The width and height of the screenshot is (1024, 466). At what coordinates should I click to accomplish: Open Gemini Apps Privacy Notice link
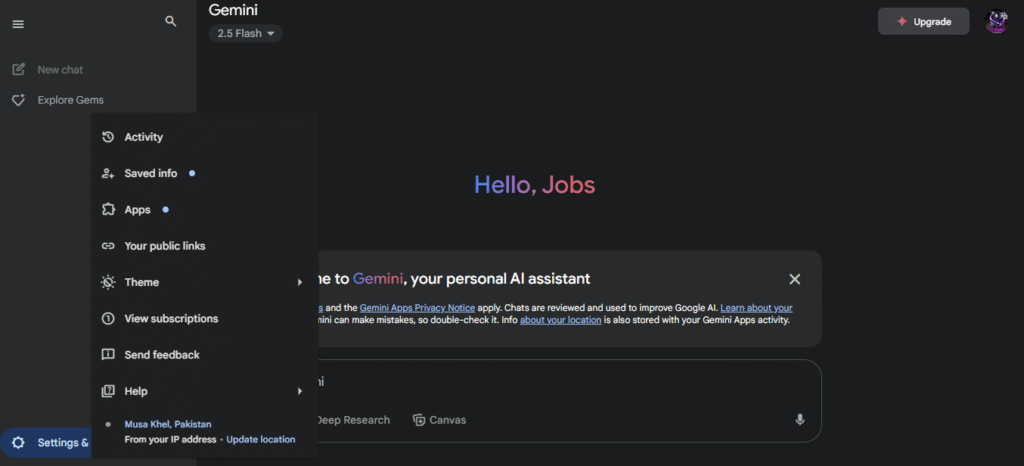(417, 308)
